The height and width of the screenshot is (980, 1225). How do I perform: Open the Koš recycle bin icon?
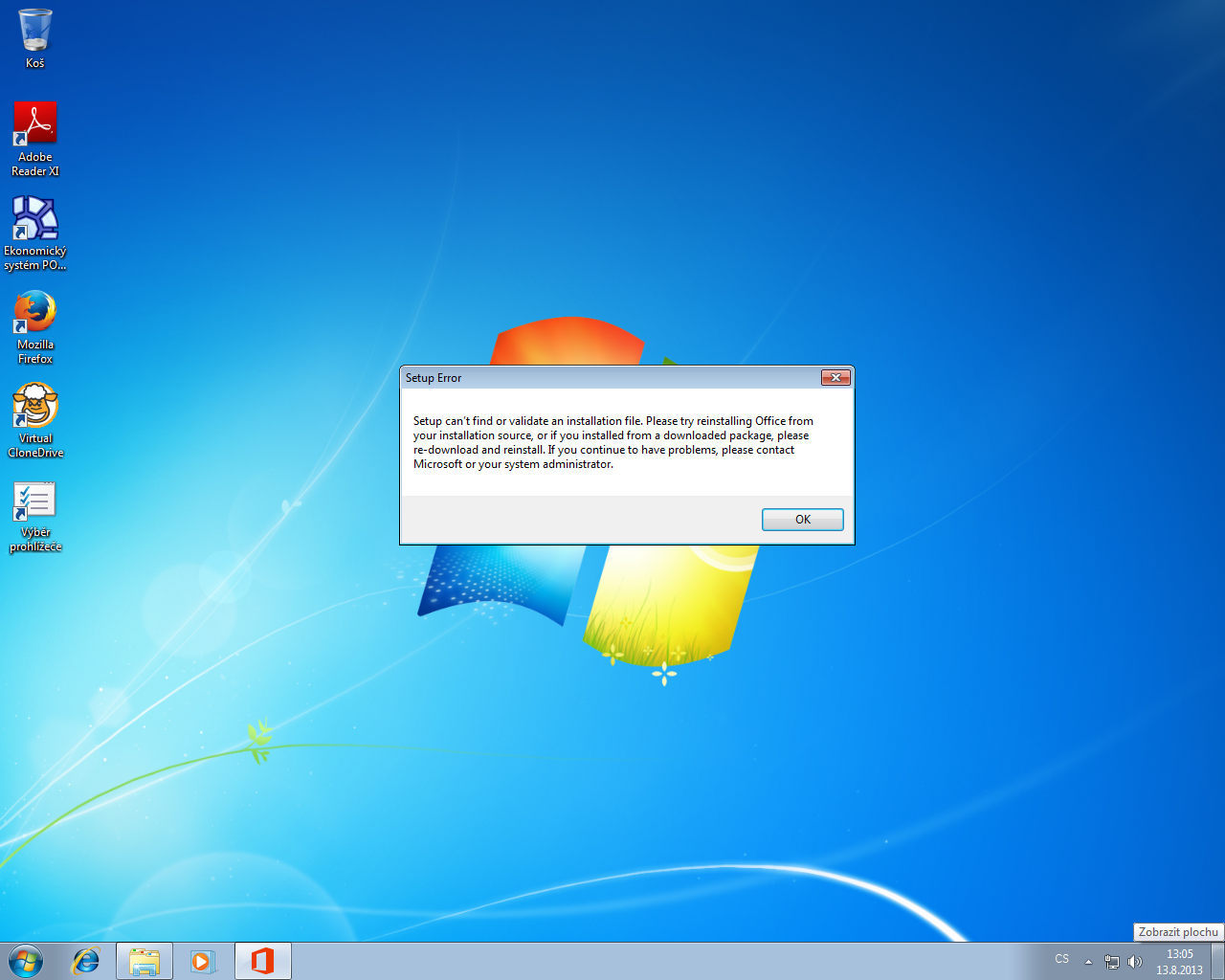point(35,38)
